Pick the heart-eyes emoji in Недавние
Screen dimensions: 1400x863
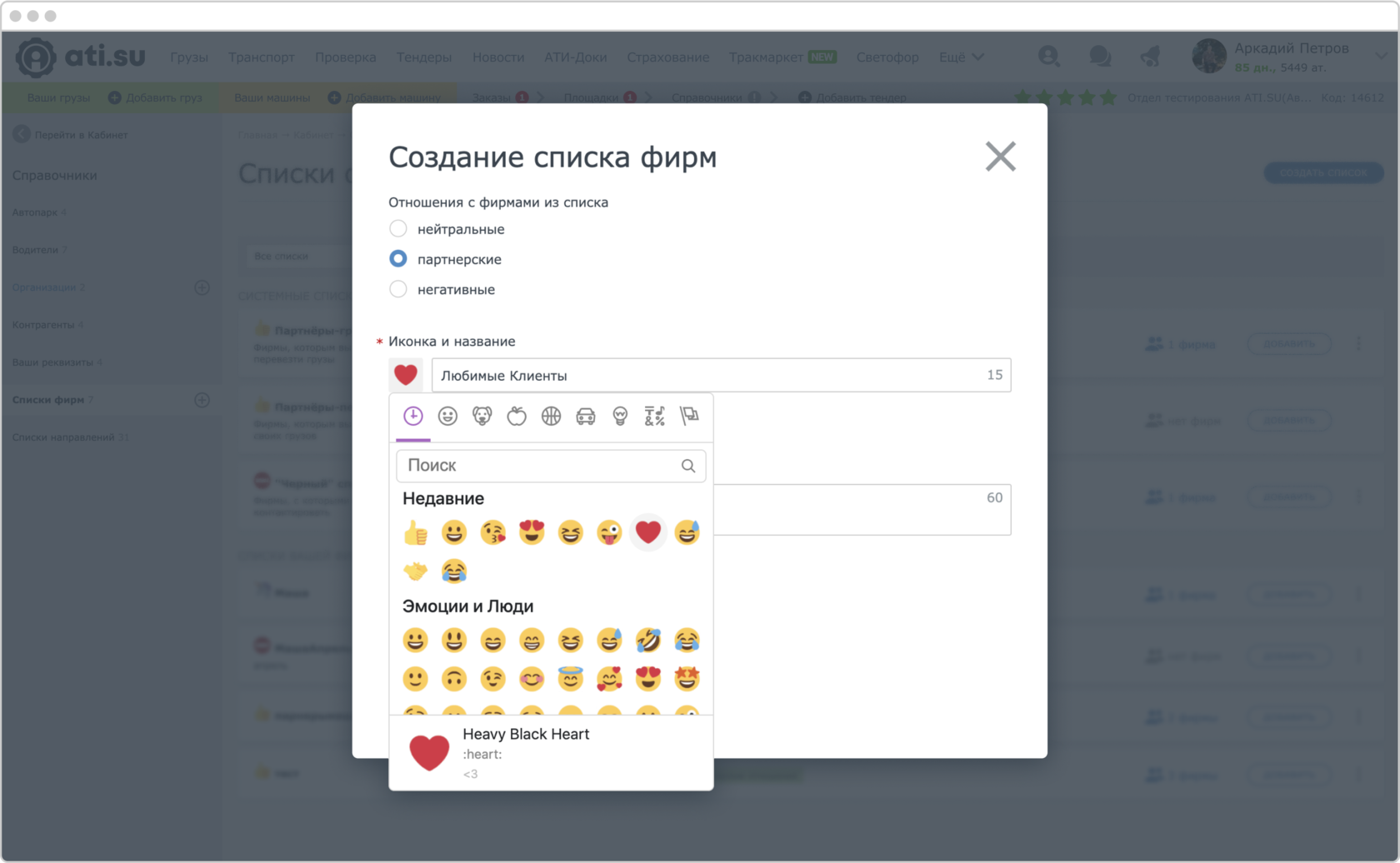[x=532, y=532]
